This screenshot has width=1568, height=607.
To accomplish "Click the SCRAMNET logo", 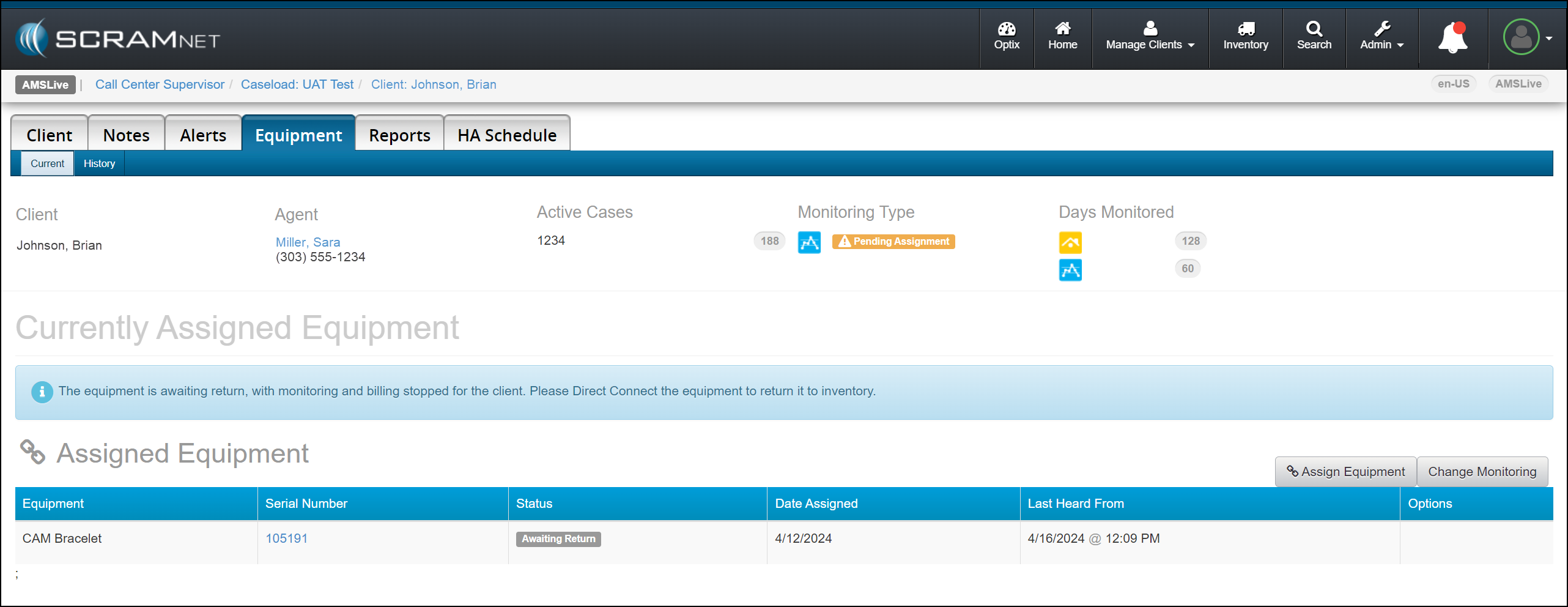I will (x=118, y=39).
